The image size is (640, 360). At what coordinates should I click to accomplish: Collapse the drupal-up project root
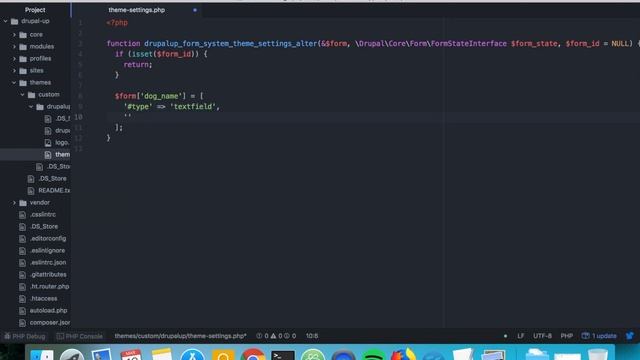coord(6,21)
